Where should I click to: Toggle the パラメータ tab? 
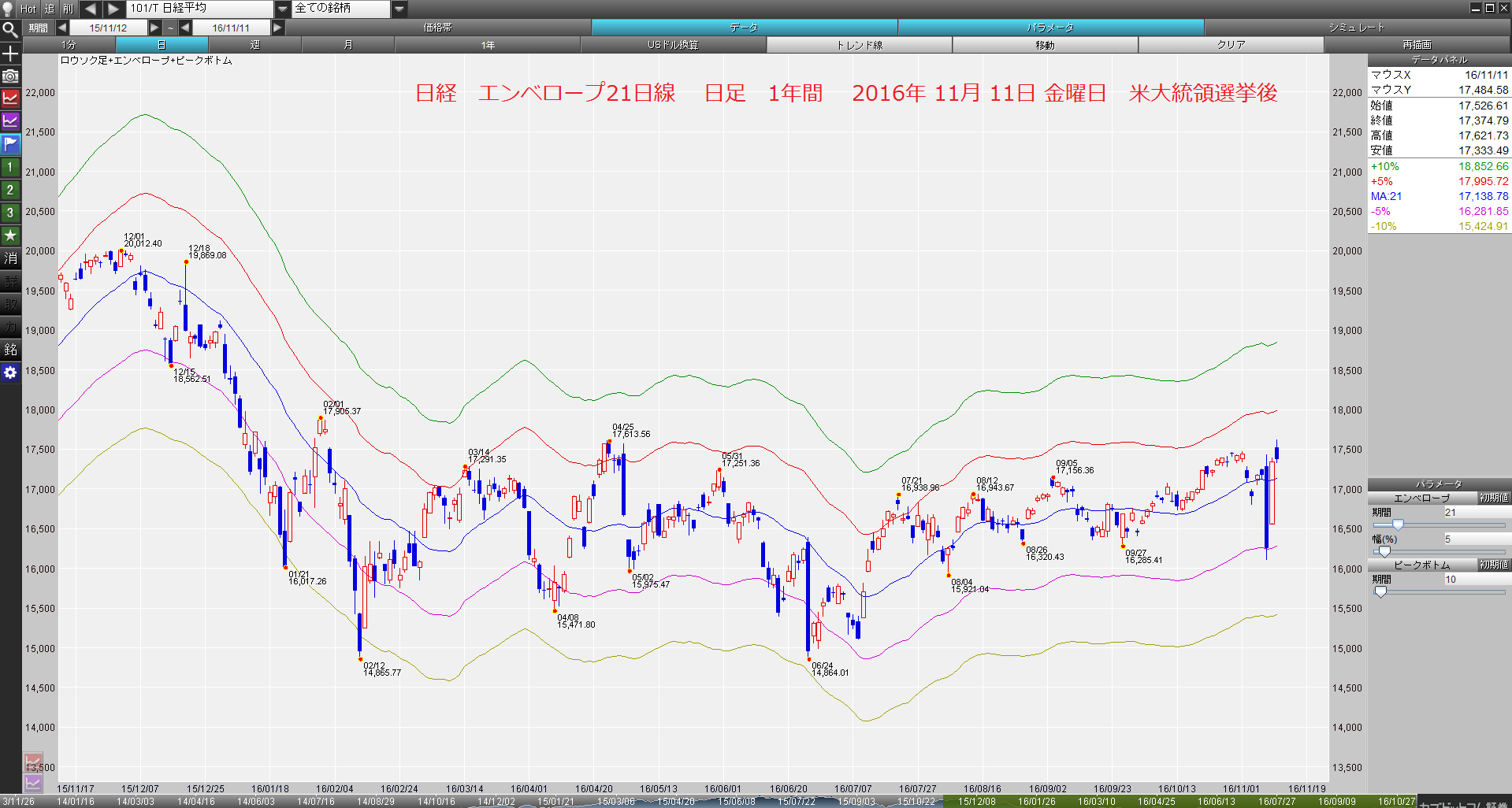click(x=1050, y=28)
